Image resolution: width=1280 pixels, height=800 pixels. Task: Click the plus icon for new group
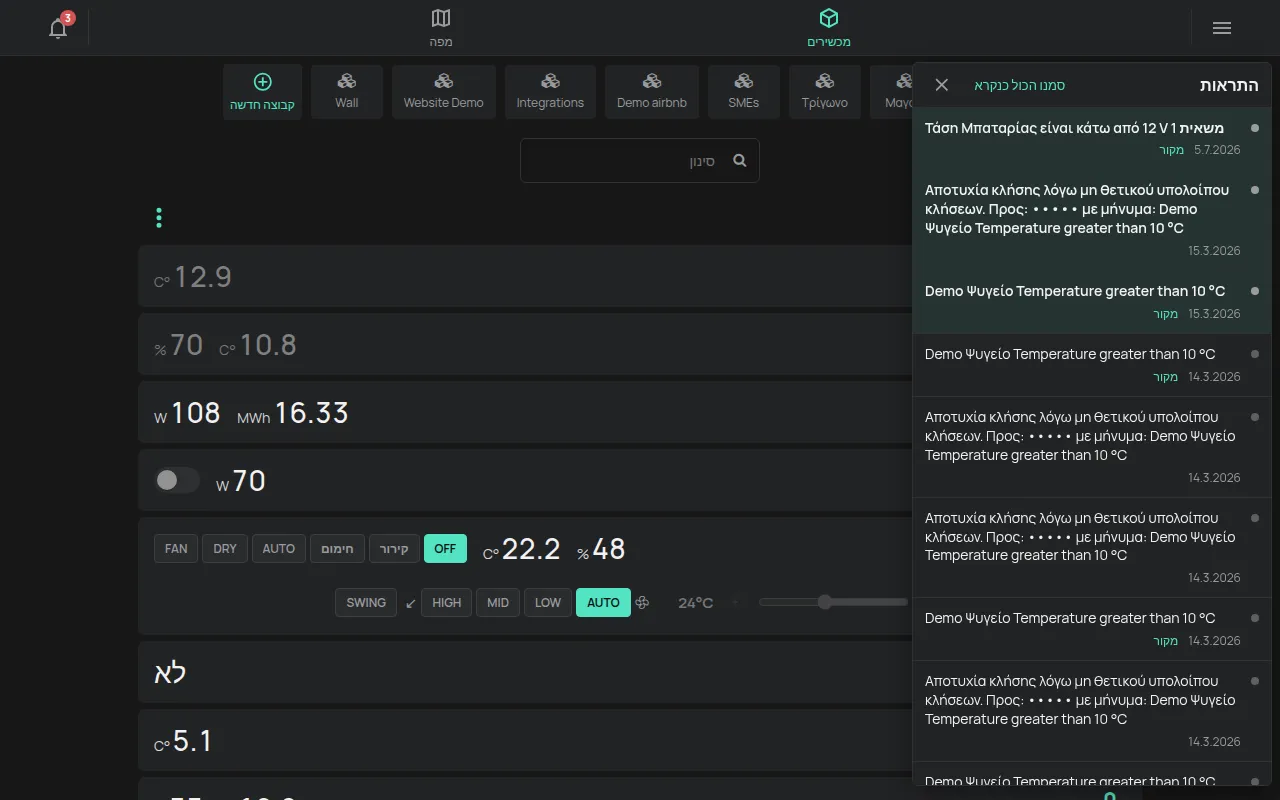pyautogui.click(x=263, y=82)
